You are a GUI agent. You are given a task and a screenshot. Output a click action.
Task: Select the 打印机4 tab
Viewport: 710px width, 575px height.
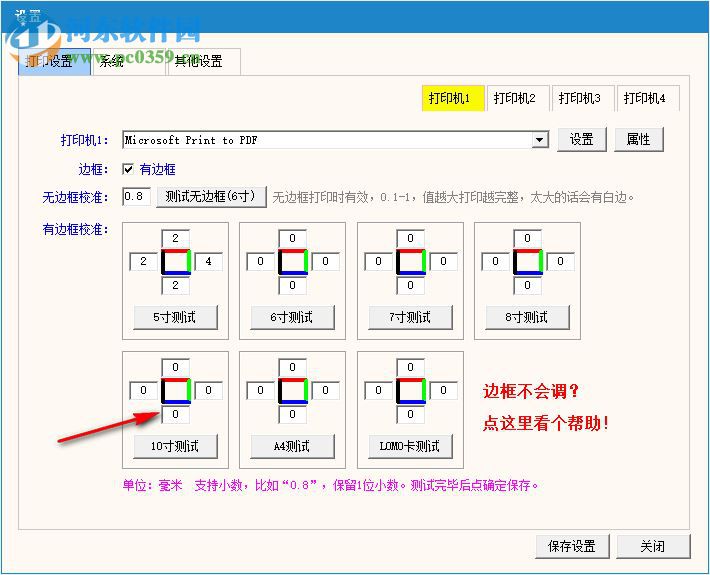click(648, 98)
